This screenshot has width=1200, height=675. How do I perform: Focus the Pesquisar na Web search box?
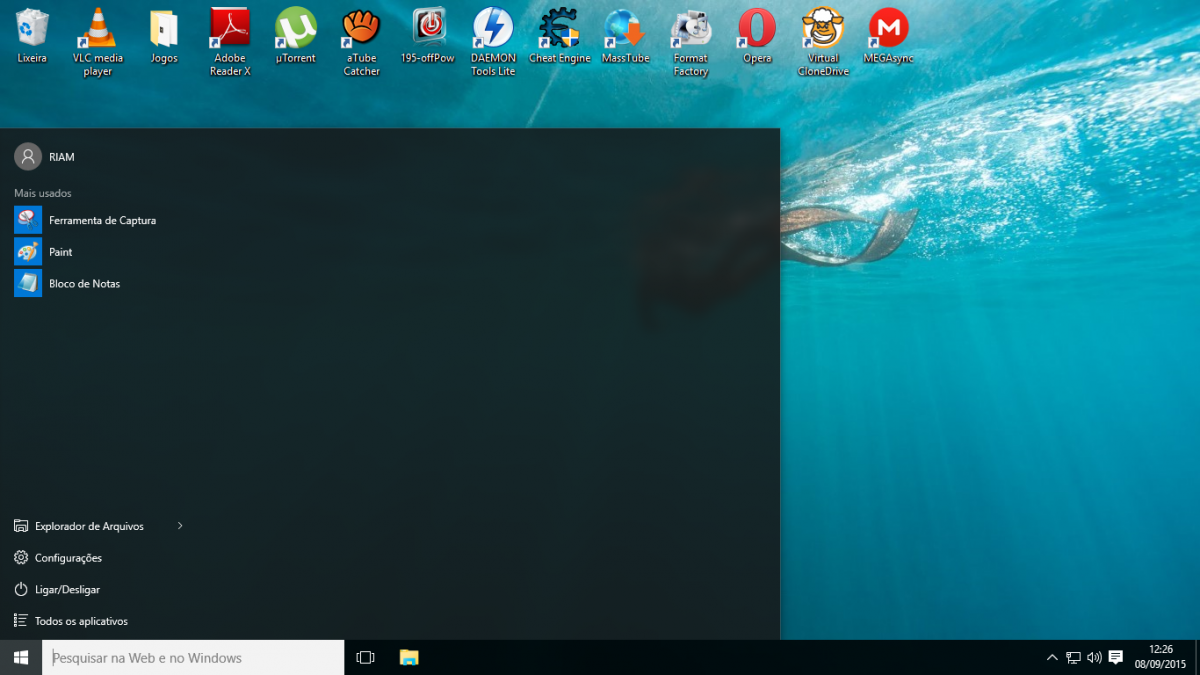[x=193, y=657]
